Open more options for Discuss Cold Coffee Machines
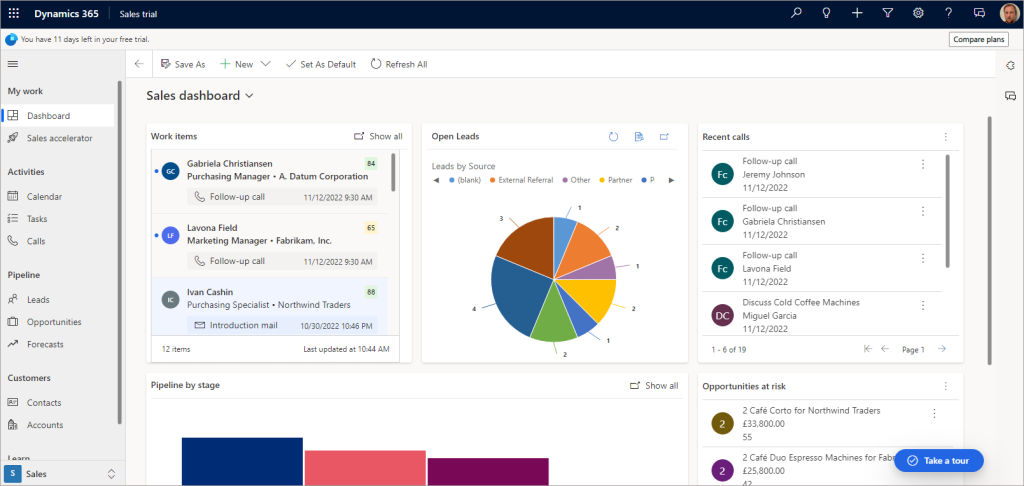The width and height of the screenshot is (1024, 486). point(923,305)
